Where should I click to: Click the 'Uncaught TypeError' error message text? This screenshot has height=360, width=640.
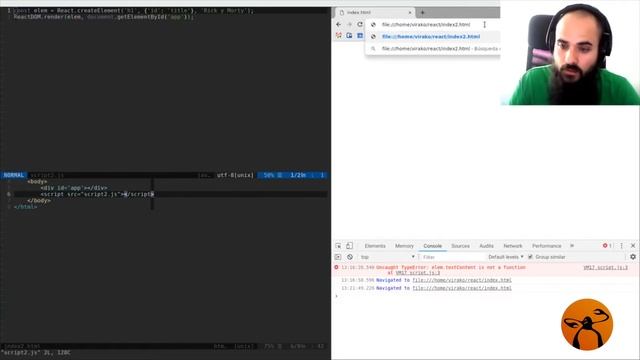pyautogui.click(x=451, y=267)
